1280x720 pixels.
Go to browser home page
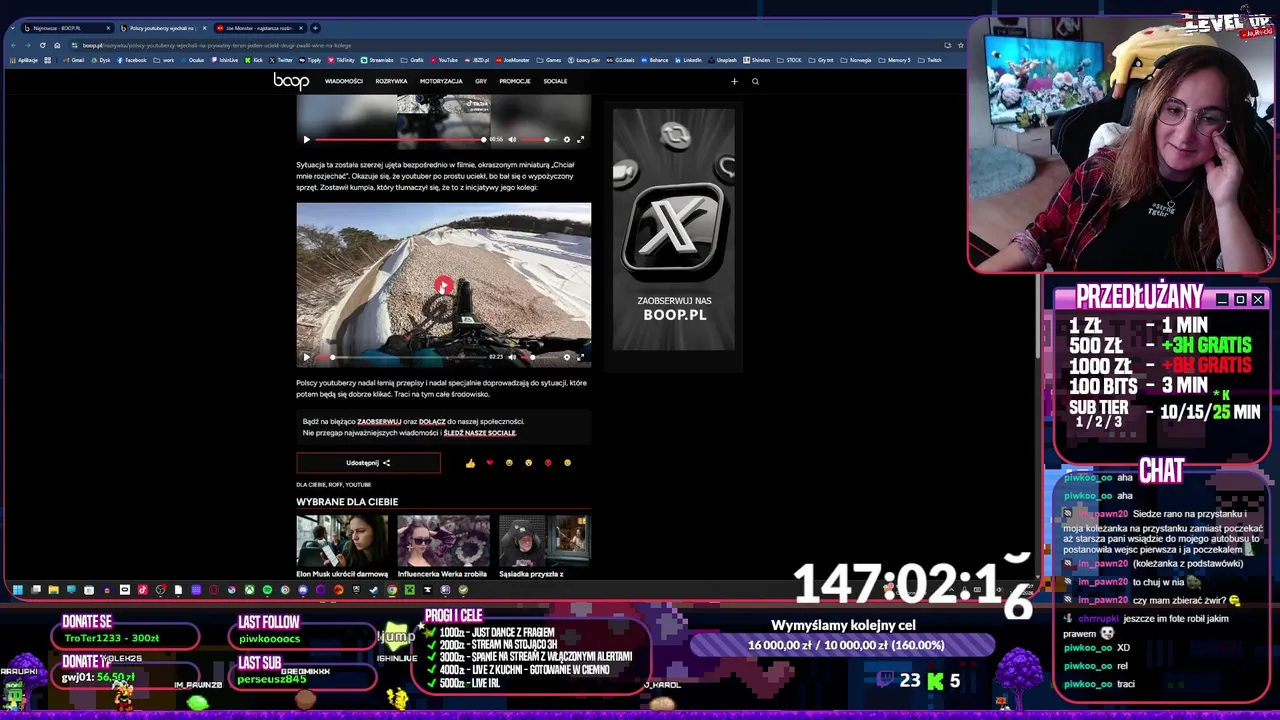click(57, 45)
